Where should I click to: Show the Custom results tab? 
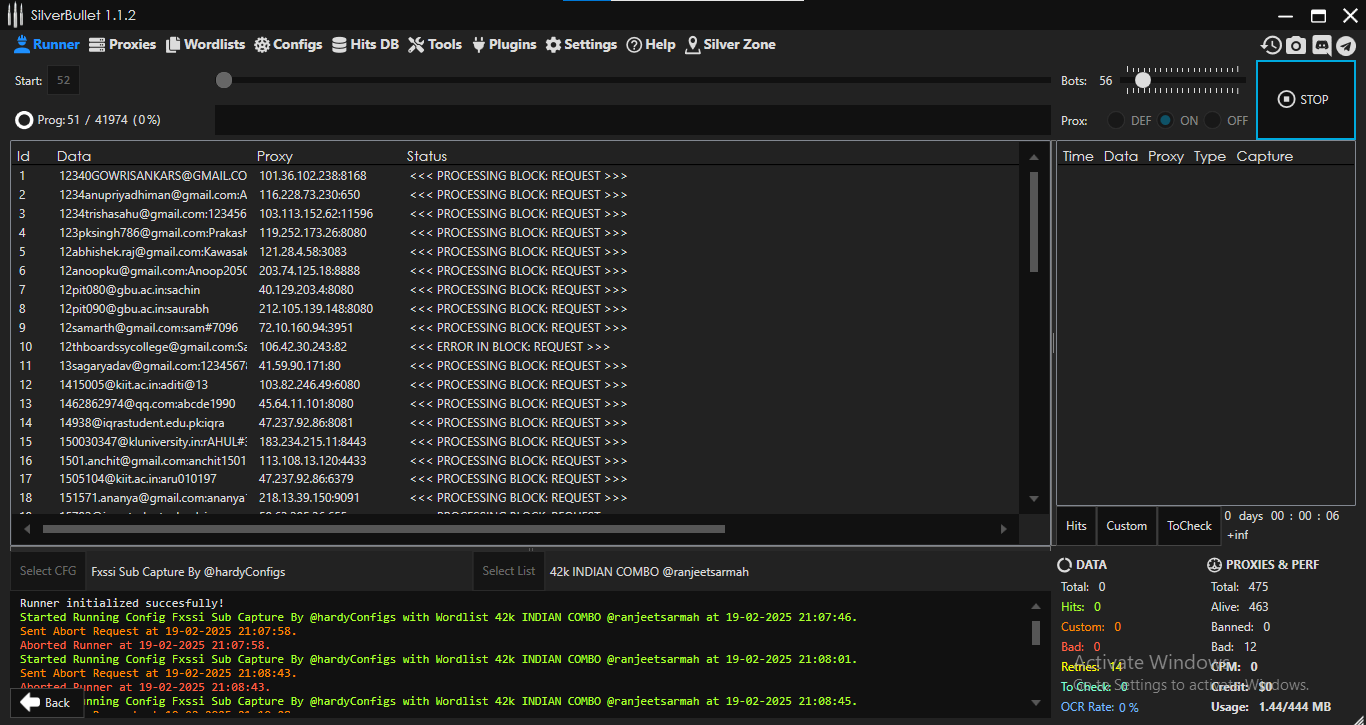click(1127, 526)
